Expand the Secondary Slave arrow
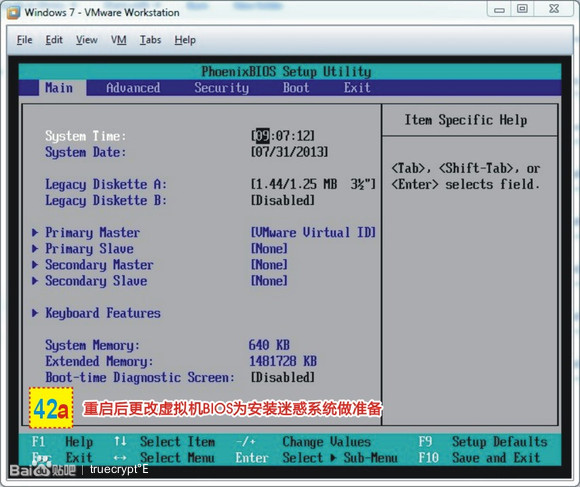 click(35, 281)
